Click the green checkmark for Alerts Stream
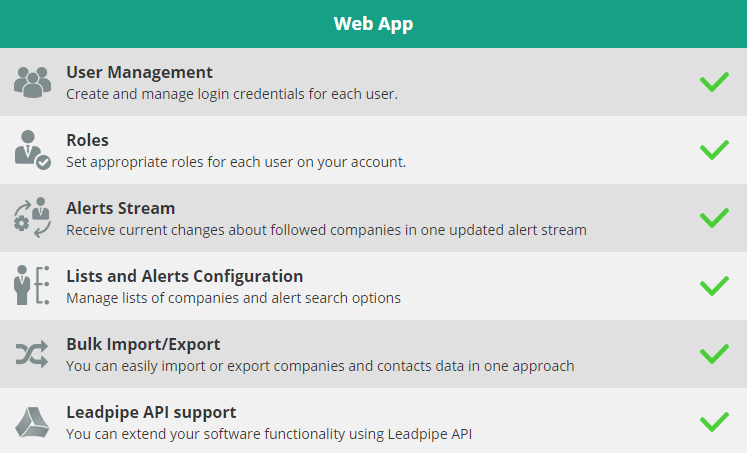 [x=714, y=218]
